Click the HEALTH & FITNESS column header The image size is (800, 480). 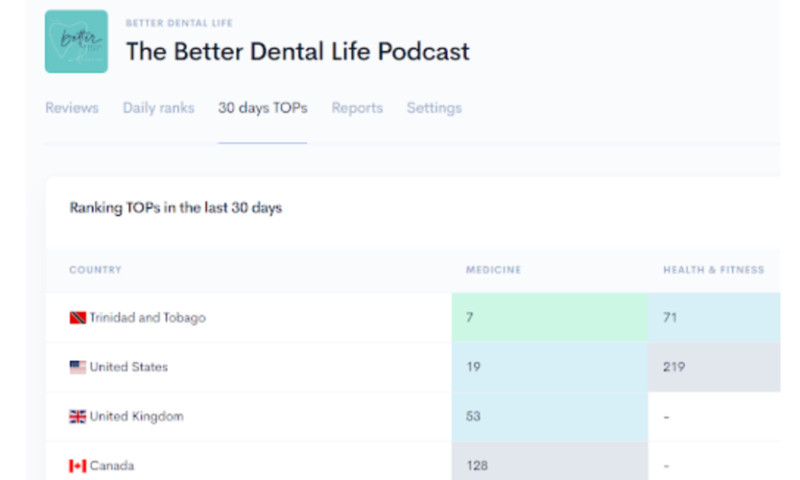(713, 270)
